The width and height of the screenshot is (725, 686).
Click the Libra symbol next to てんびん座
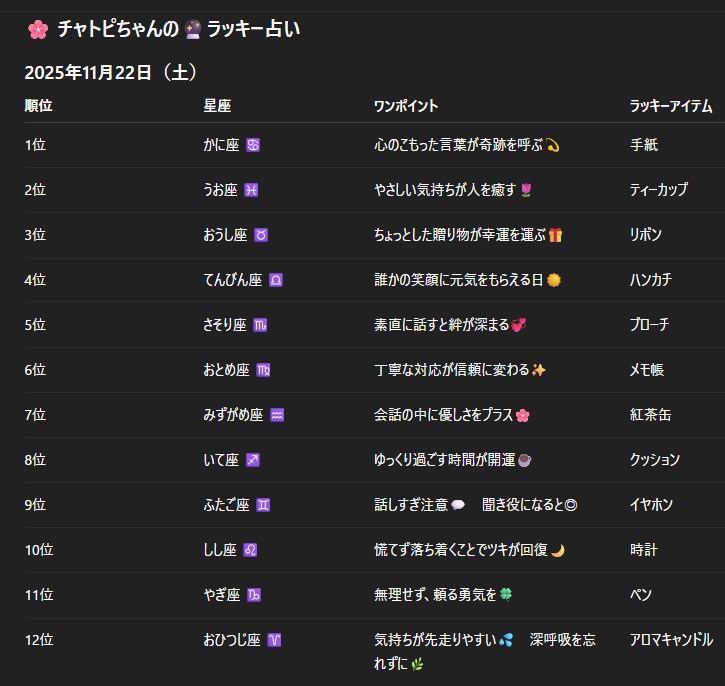[275, 280]
